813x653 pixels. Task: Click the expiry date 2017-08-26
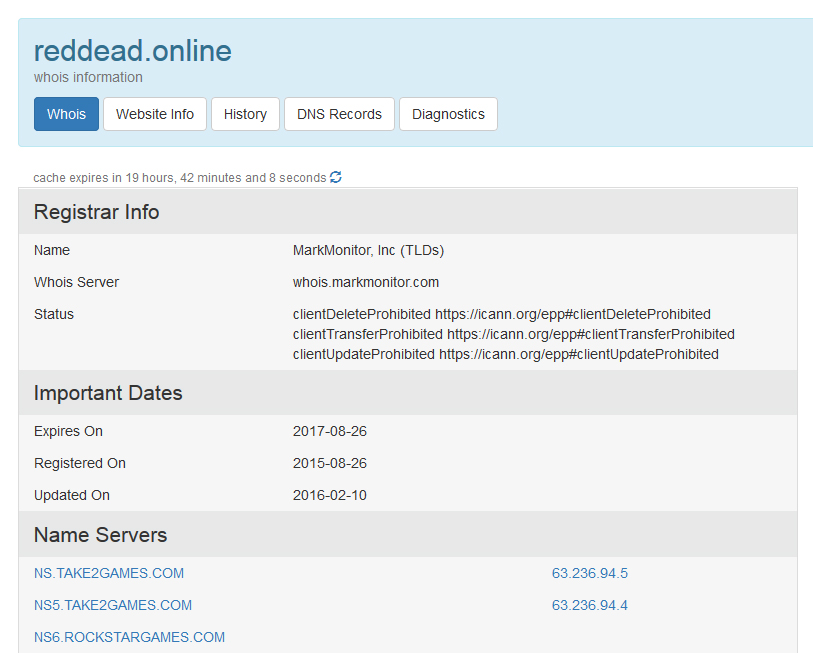click(x=330, y=431)
